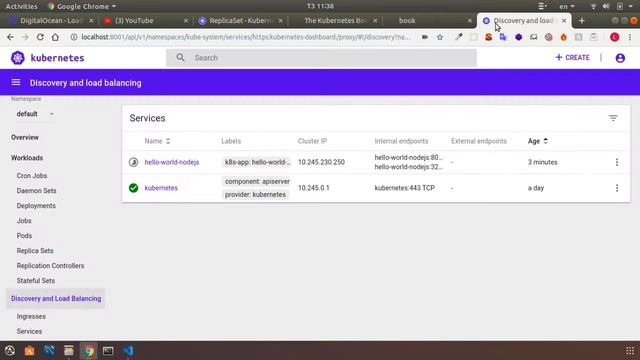The height and width of the screenshot is (360, 640).
Task: Close the Discovery and load balancing tab
Action: [x=564, y=20]
